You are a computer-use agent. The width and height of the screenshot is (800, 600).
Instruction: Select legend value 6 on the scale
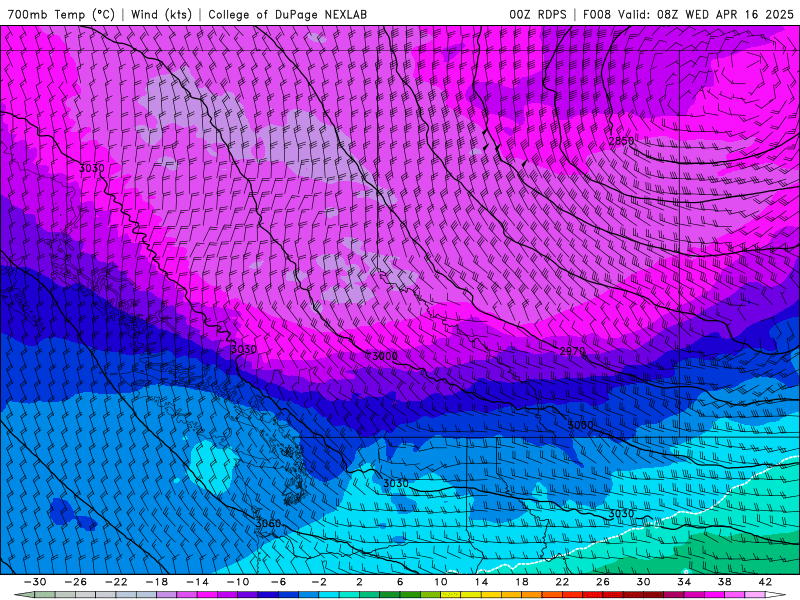(x=400, y=582)
